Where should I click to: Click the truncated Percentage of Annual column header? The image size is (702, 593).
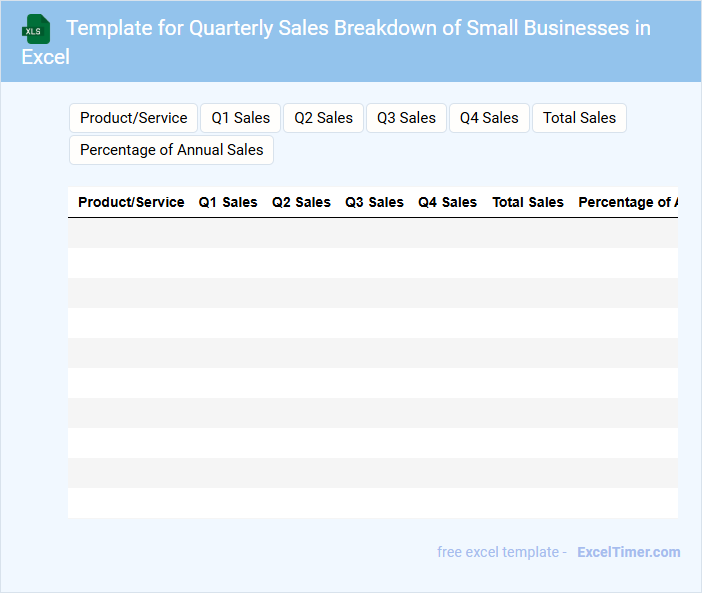click(x=627, y=202)
